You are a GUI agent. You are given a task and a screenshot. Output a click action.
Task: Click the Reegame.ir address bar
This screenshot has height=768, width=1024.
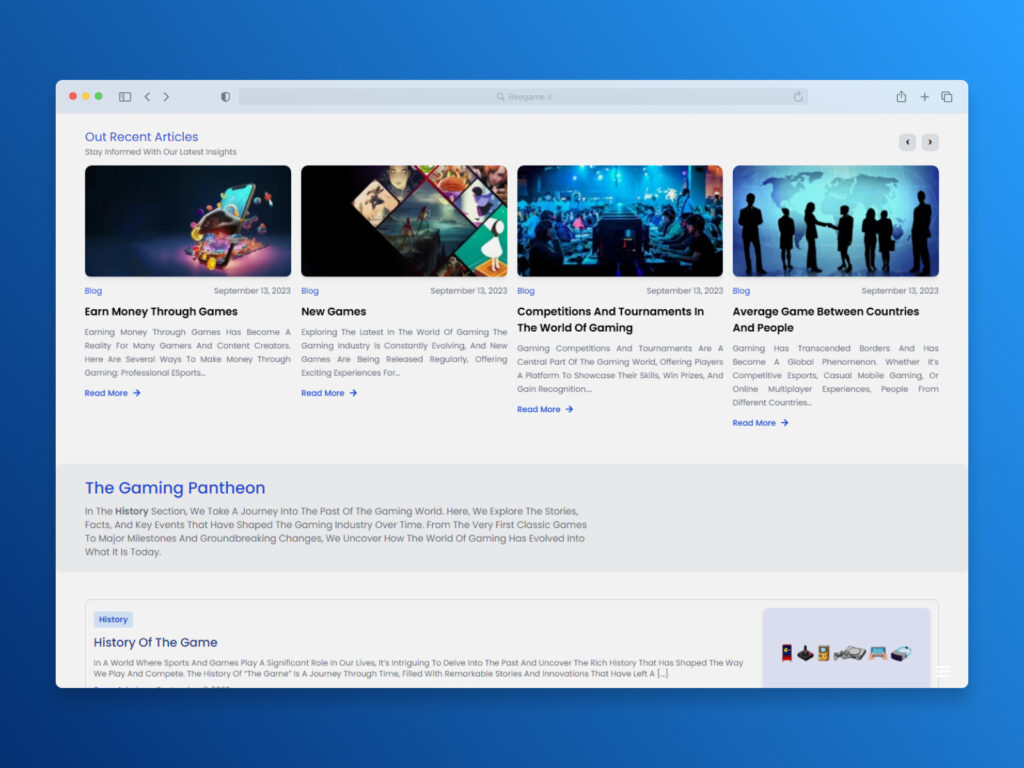click(x=523, y=97)
